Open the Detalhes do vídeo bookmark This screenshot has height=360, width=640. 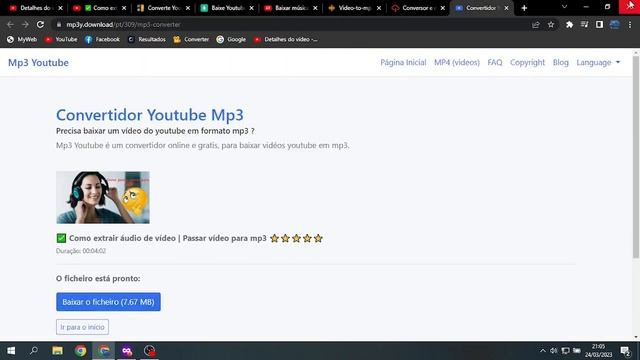tap(286, 39)
